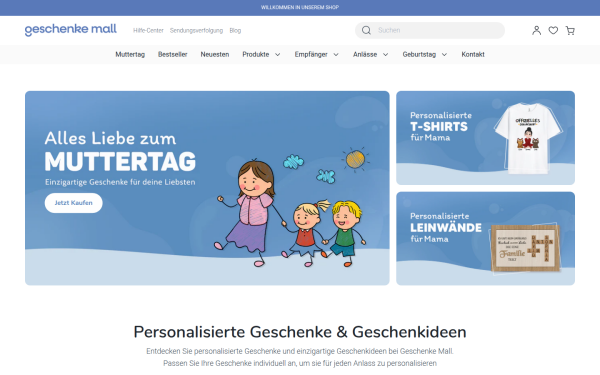The image size is (600, 375).
Task: Open the Produkte menu item
Action: coord(256,54)
